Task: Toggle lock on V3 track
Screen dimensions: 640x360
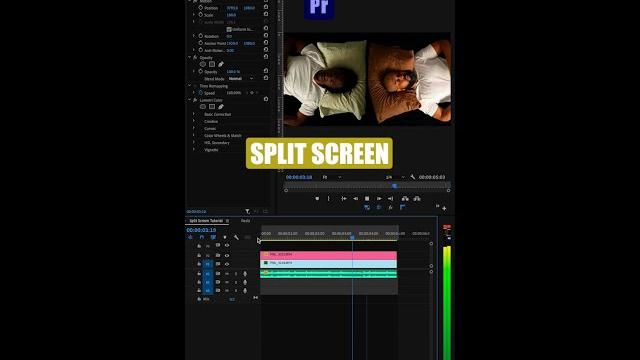Action: [199, 246]
